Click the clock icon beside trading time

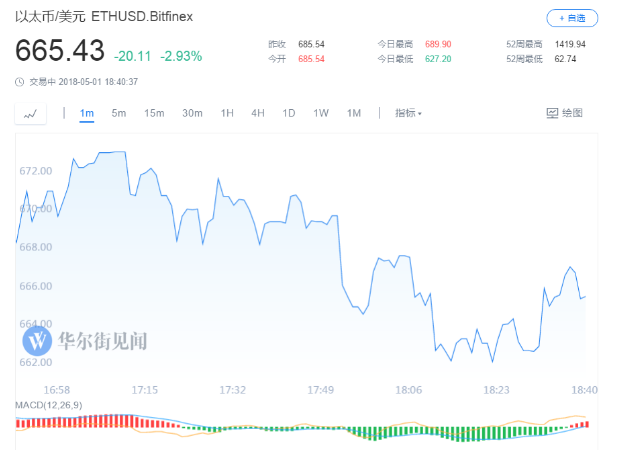[21, 81]
